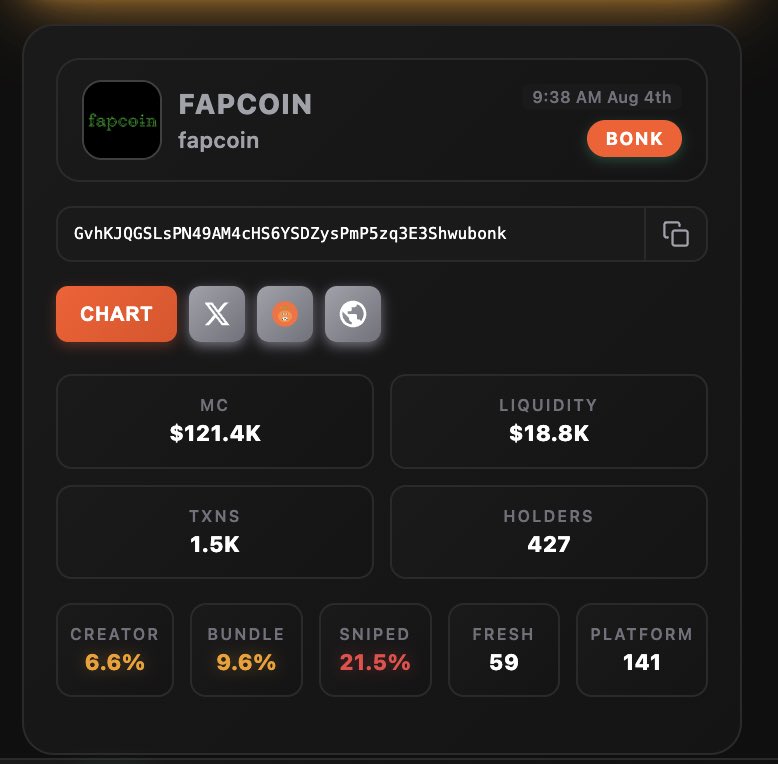Open the website globe icon

click(x=353, y=314)
